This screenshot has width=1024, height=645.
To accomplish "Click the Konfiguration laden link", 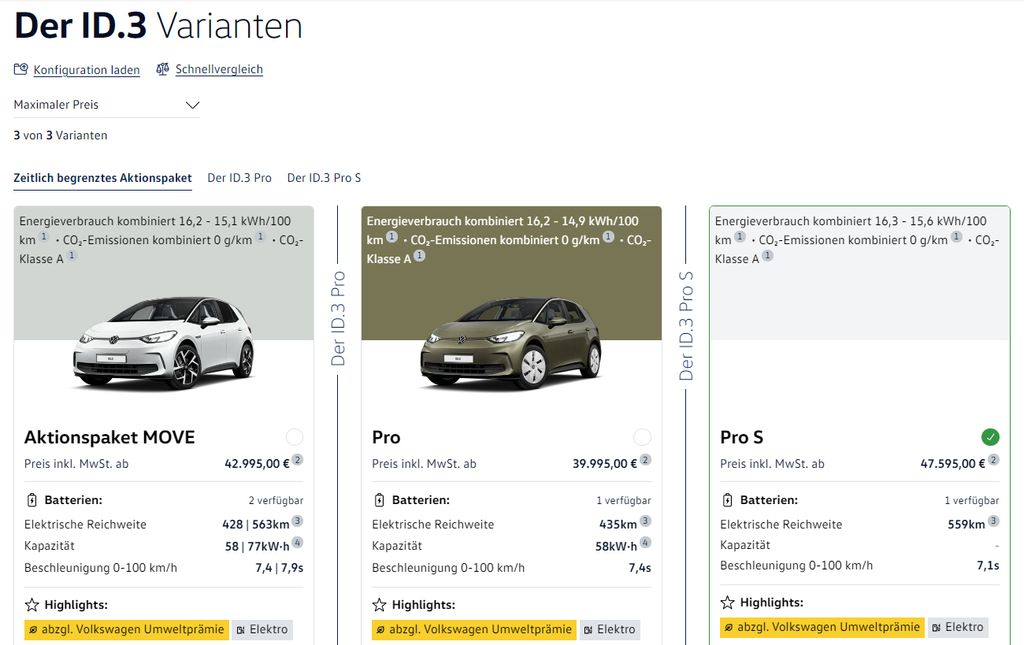I will click(88, 69).
